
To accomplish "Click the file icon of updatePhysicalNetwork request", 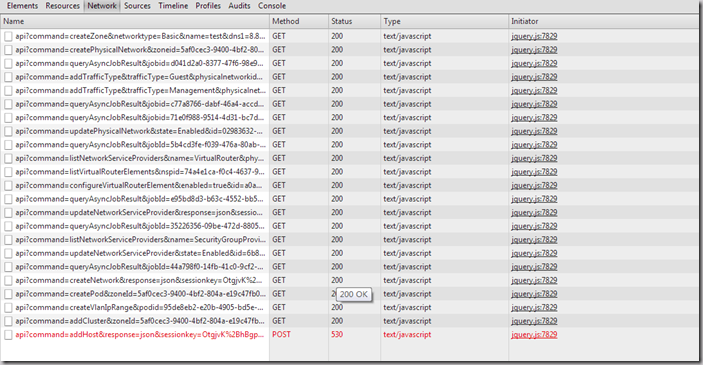I will pyautogui.click(x=8, y=131).
